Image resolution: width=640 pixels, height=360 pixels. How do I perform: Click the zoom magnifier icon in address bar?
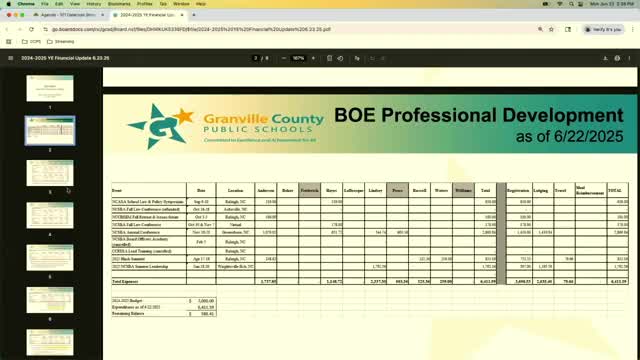540,29
